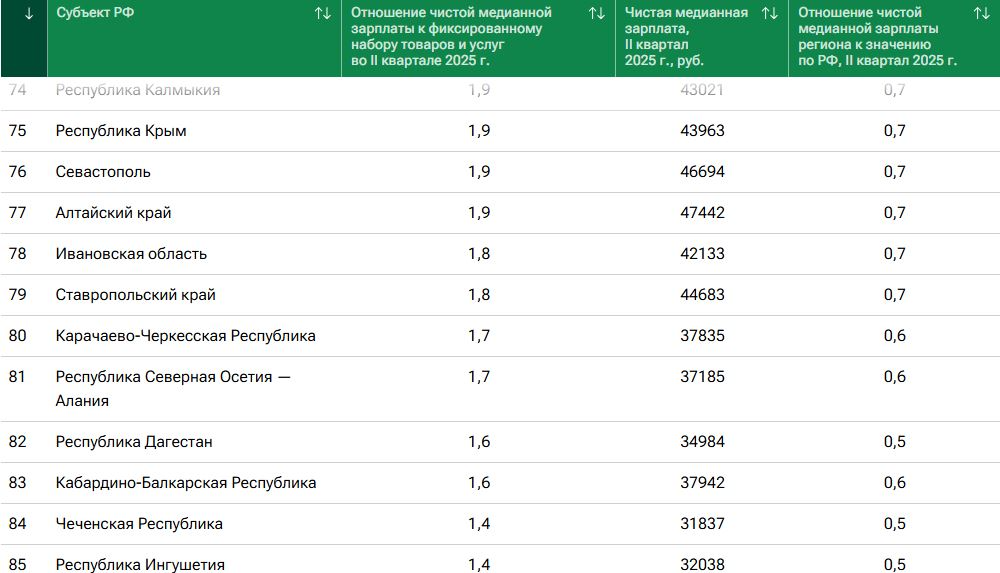Click salary value 42133 for Ивановская область
The height and width of the screenshot is (573, 1000).
point(702,253)
